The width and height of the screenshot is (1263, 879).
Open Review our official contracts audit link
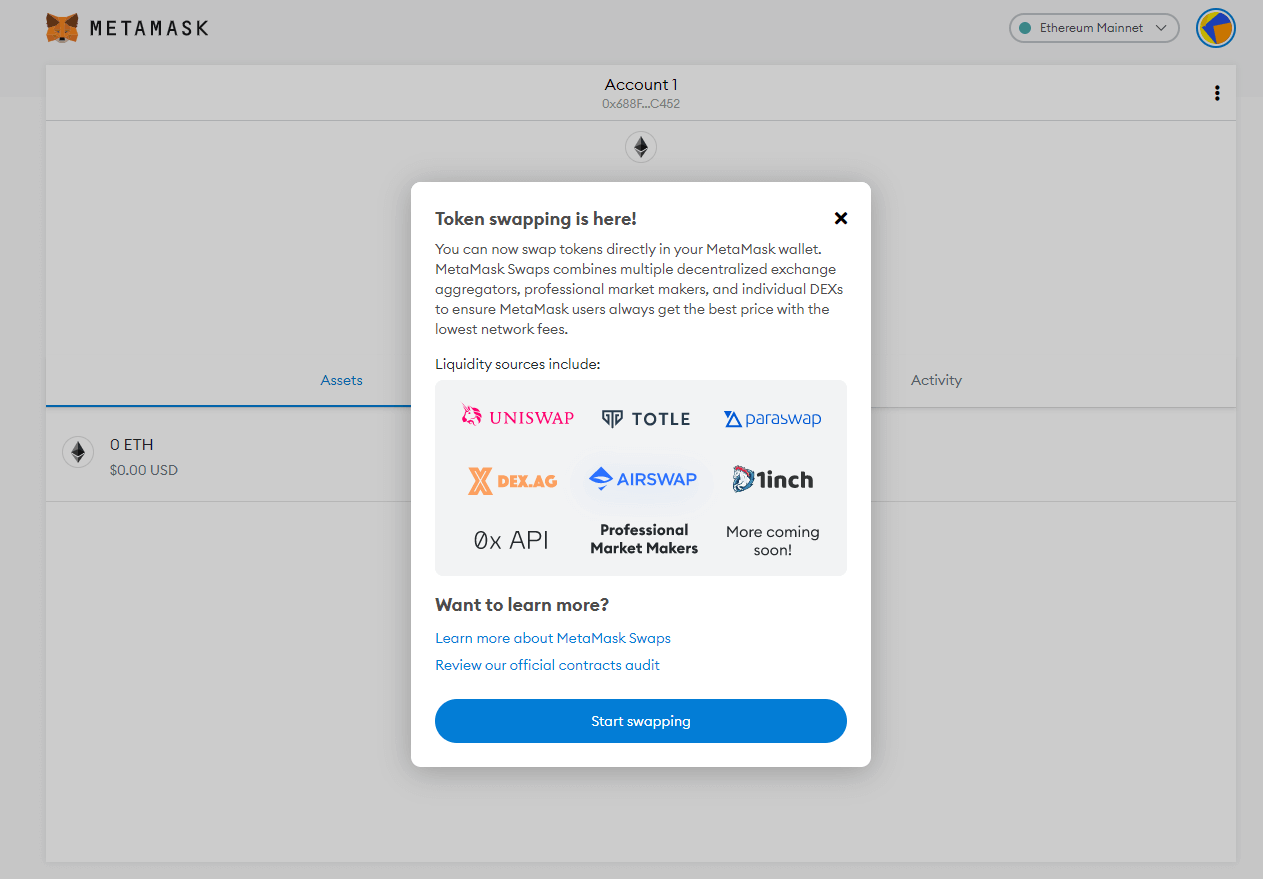[547, 665]
